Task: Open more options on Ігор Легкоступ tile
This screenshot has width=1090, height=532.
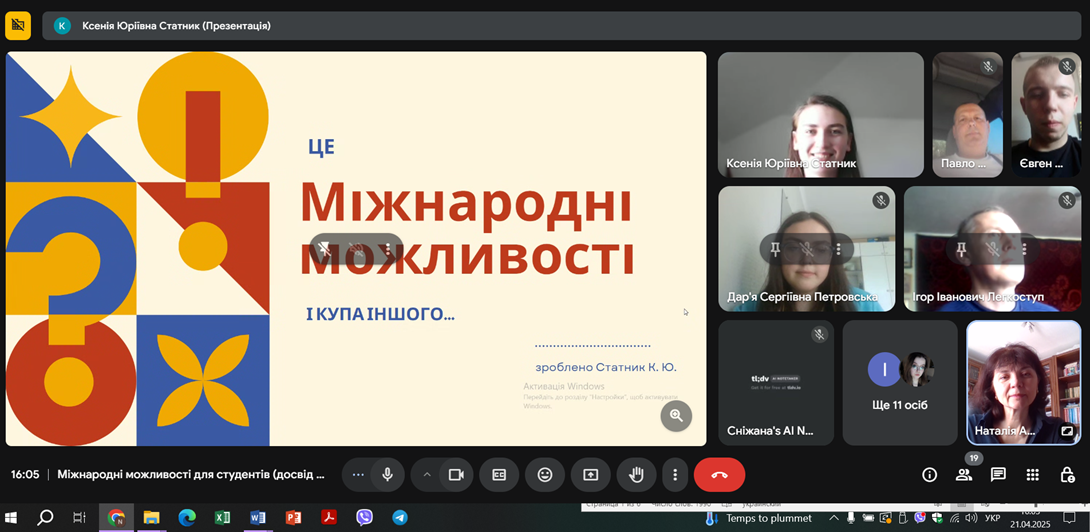Action: coord(1025,249)
